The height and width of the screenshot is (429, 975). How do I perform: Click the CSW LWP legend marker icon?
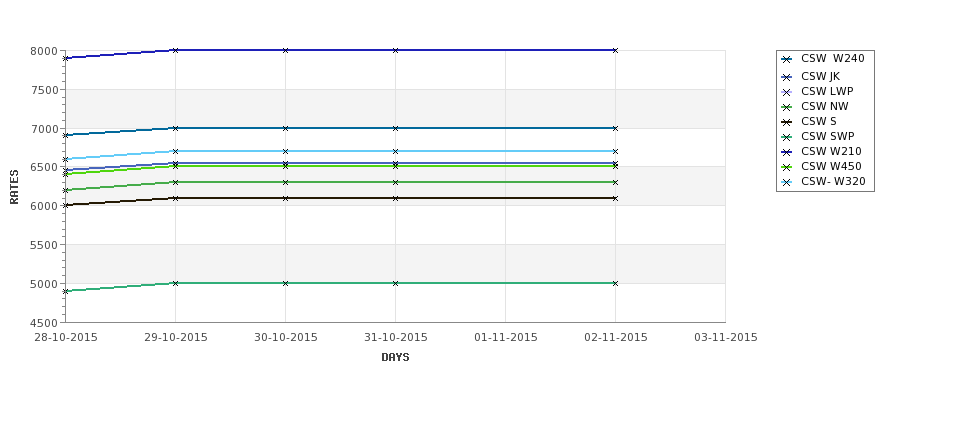point(787,93)
